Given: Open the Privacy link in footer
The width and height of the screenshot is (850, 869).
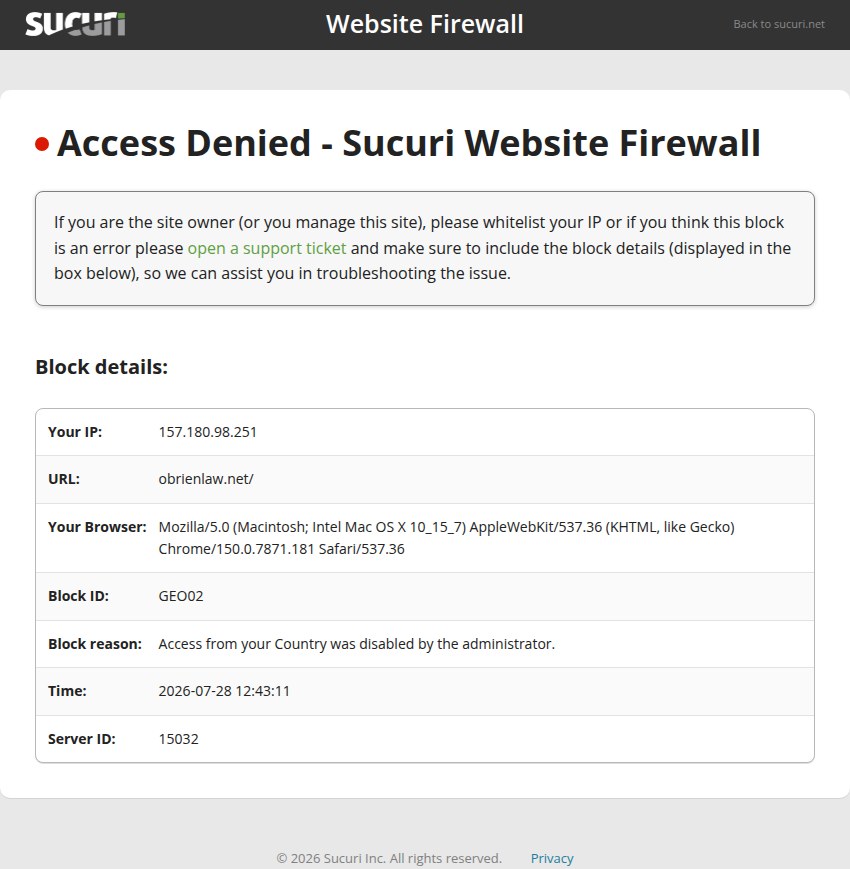Looking at the screenshot, I should coord(552,858).
